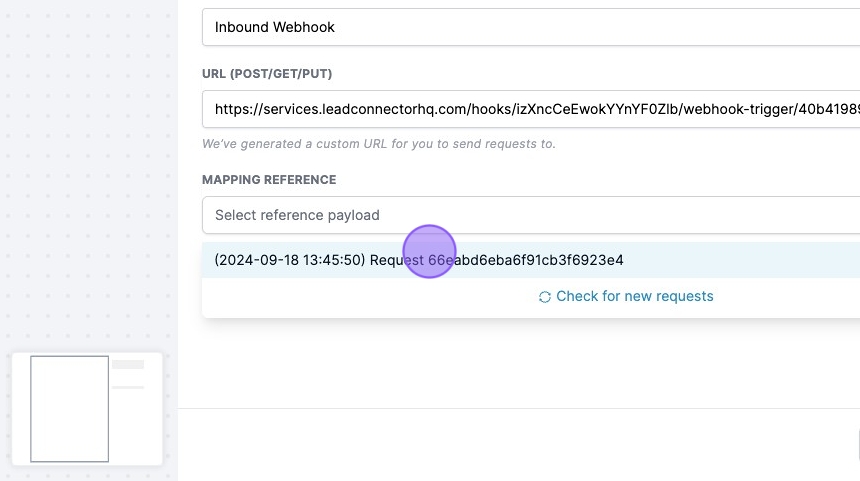The width and height of the screenshot is (860, 481).
Task: Click the generated leadconnectorhq webhook URL field
Action: (531, 109)
